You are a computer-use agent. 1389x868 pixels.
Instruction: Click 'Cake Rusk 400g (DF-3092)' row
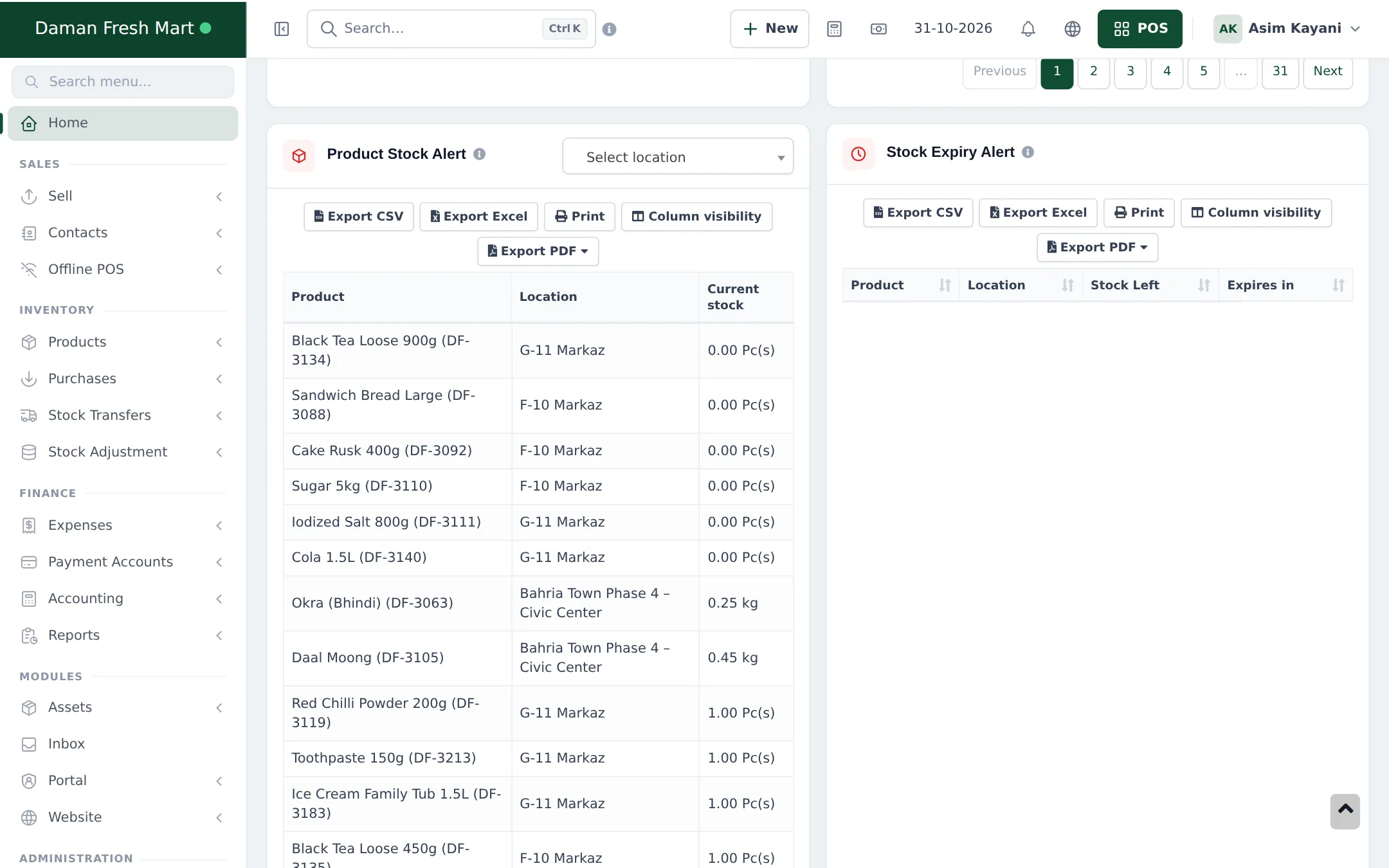click(x=538, y=451)
